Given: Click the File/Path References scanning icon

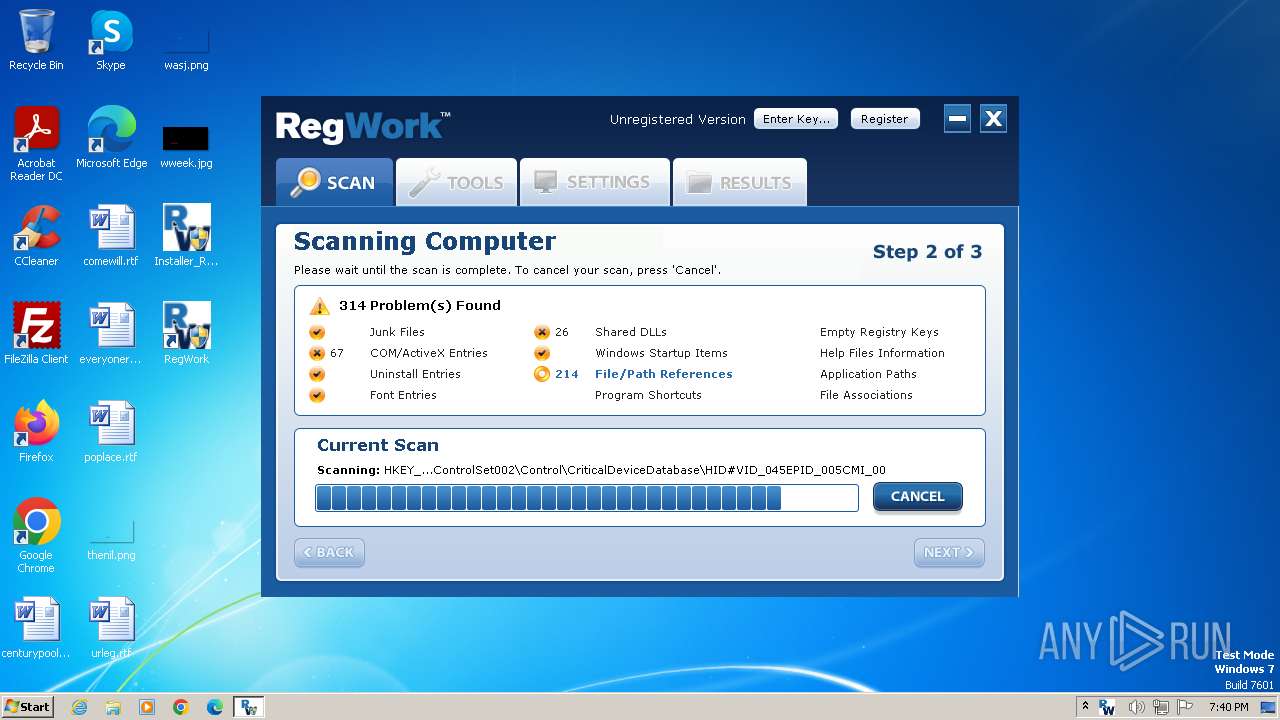Looking at the screenshot, I should click(542, 374).
